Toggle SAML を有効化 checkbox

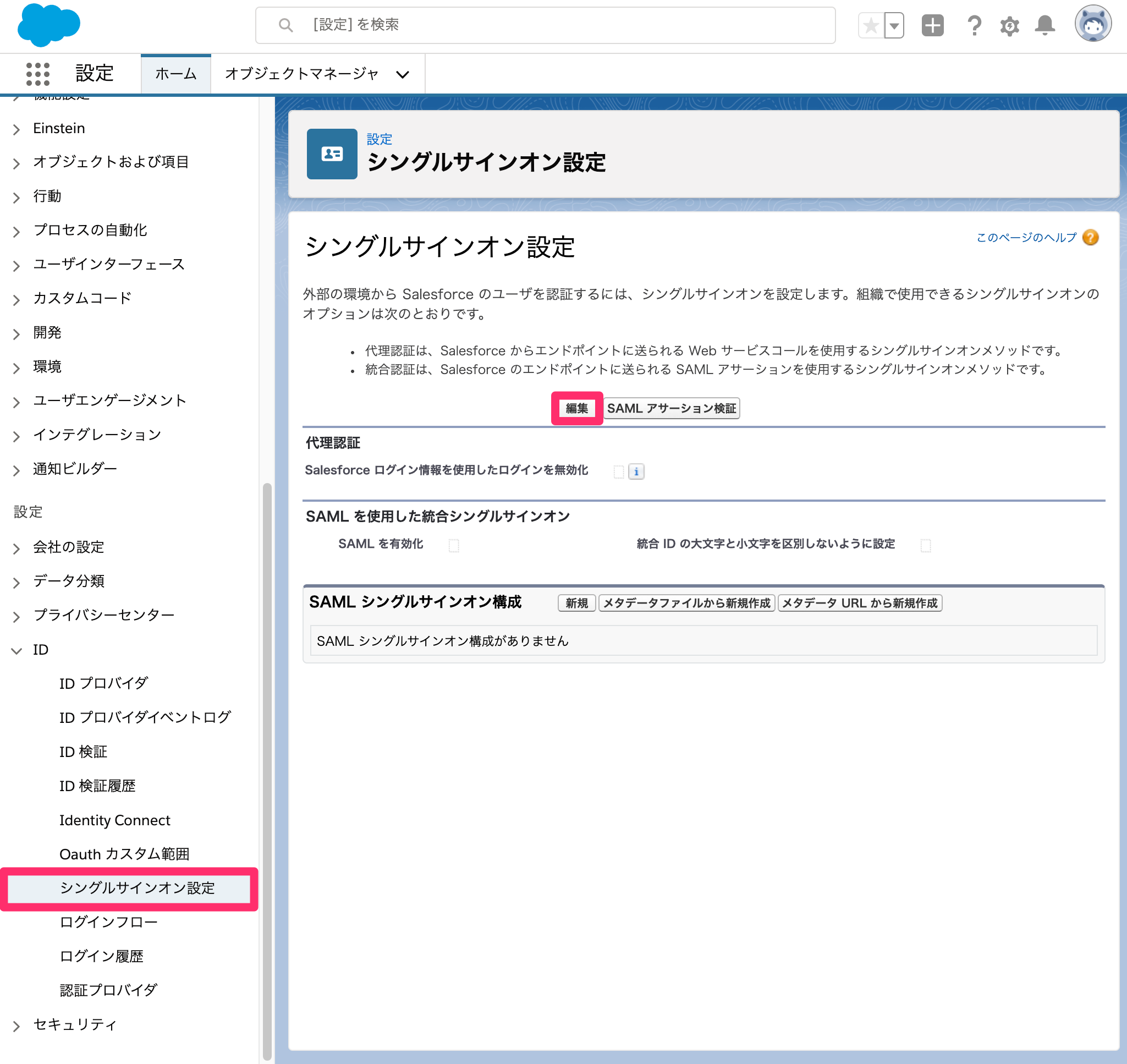(454, 545)
